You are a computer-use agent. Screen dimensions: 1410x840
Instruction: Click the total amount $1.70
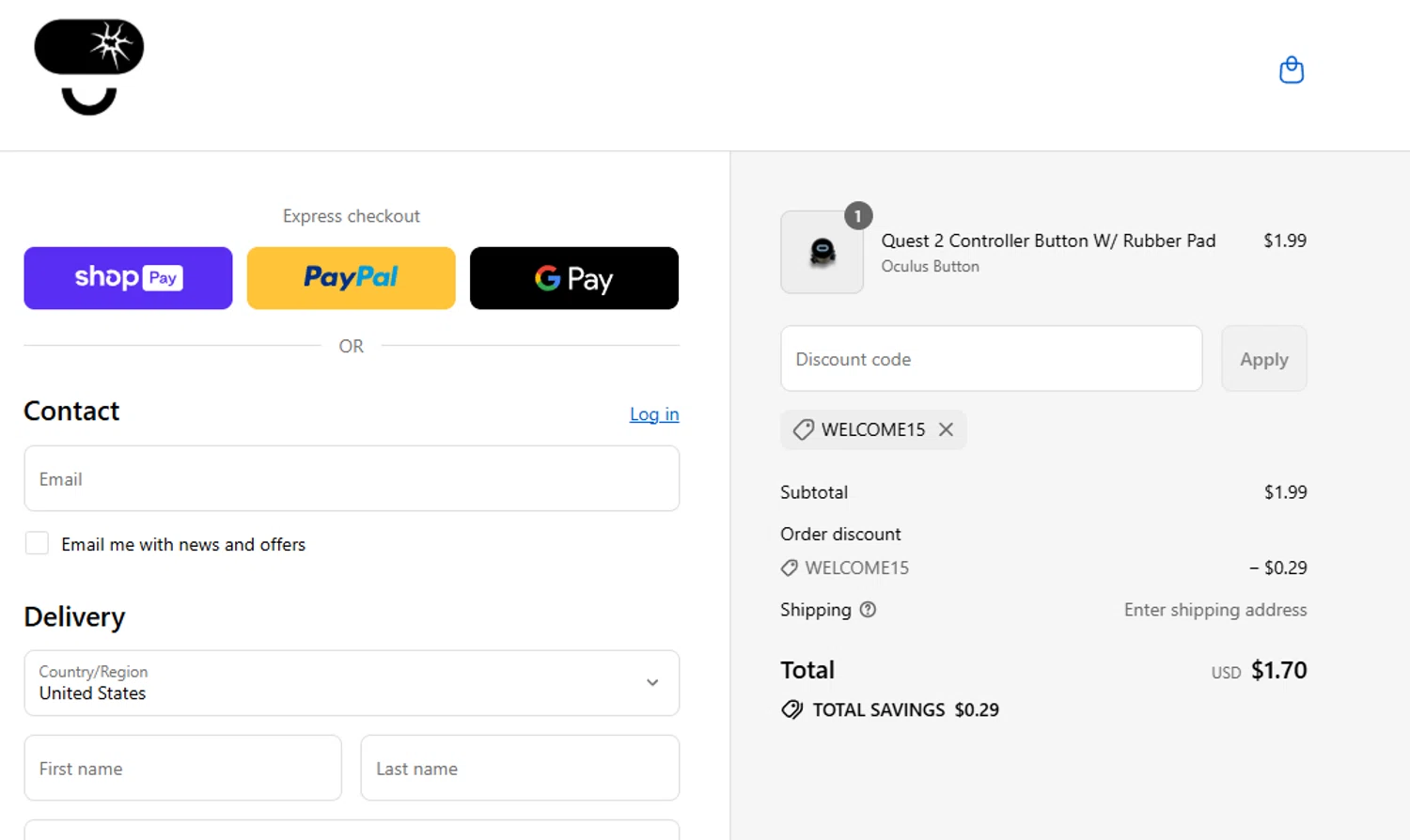tap(1279, 670)
